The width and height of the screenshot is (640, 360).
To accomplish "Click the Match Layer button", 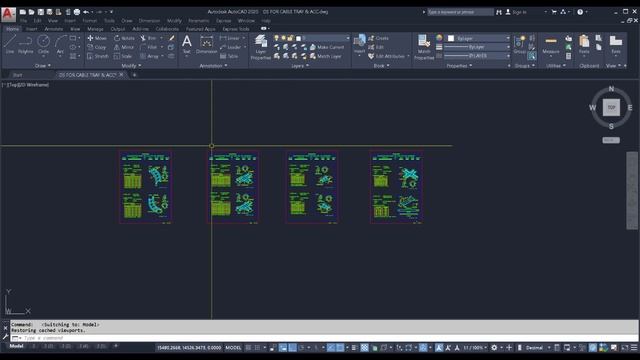I will 325,56.
